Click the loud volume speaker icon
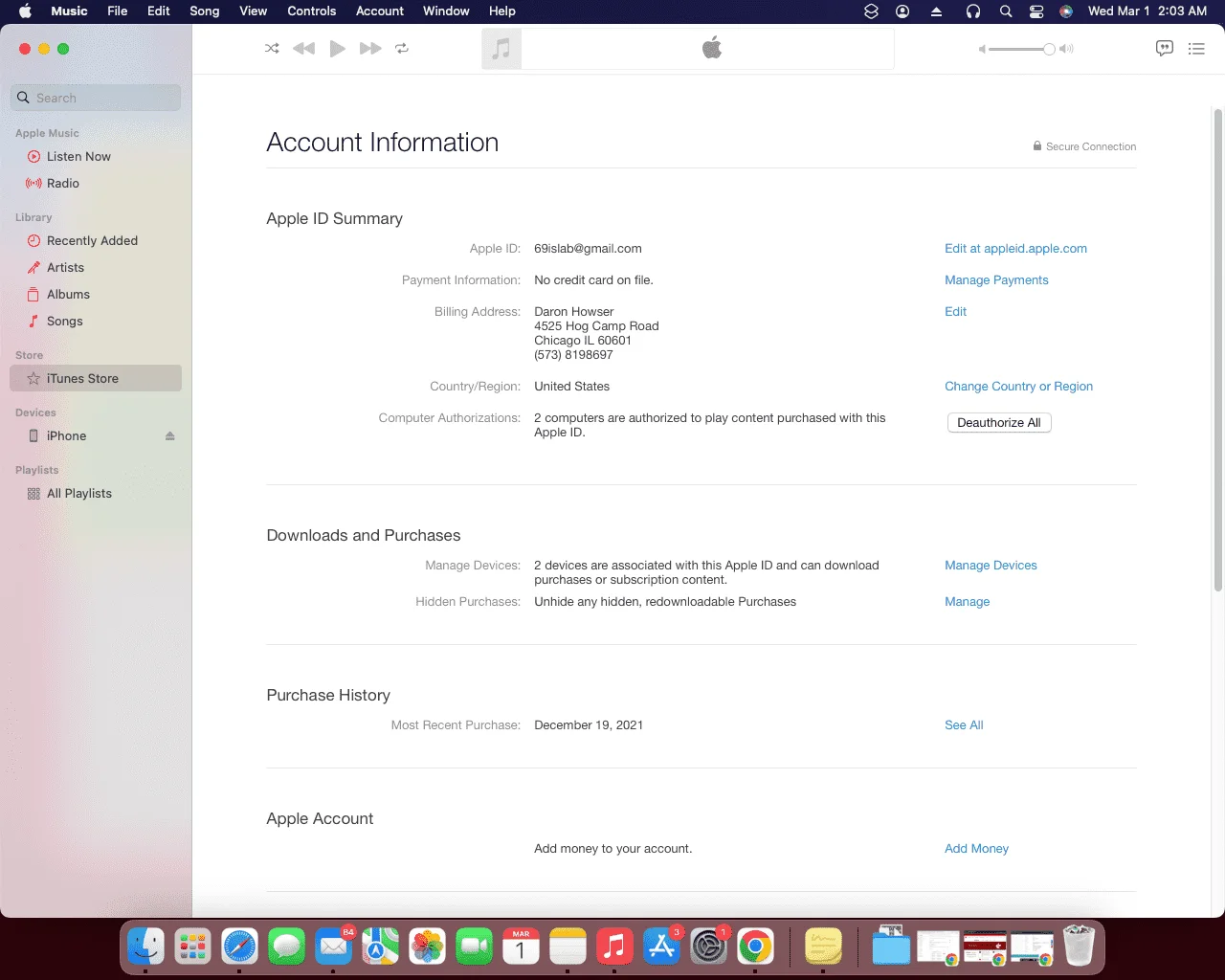 point(1067,49)
